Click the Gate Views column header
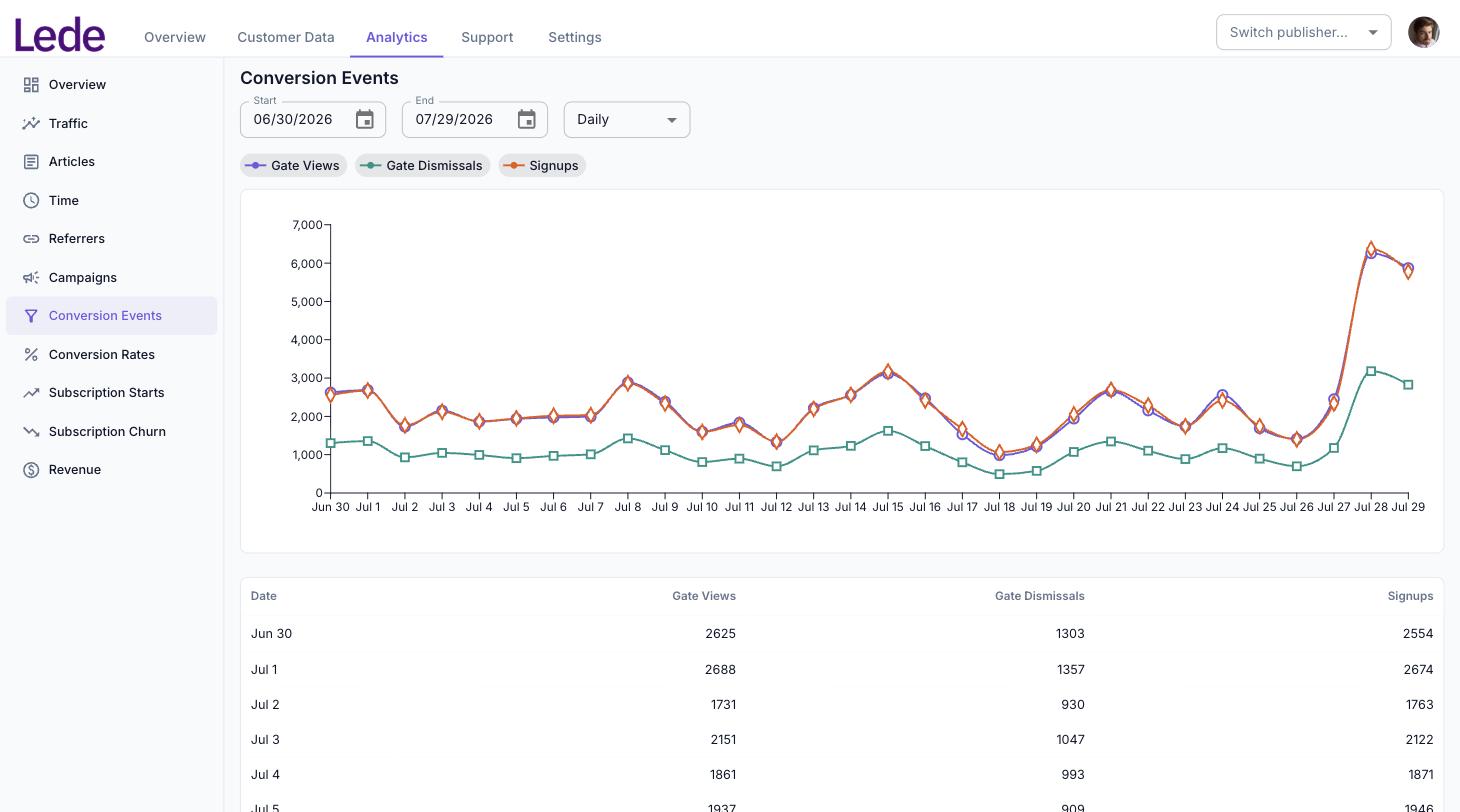 point(704,596)
